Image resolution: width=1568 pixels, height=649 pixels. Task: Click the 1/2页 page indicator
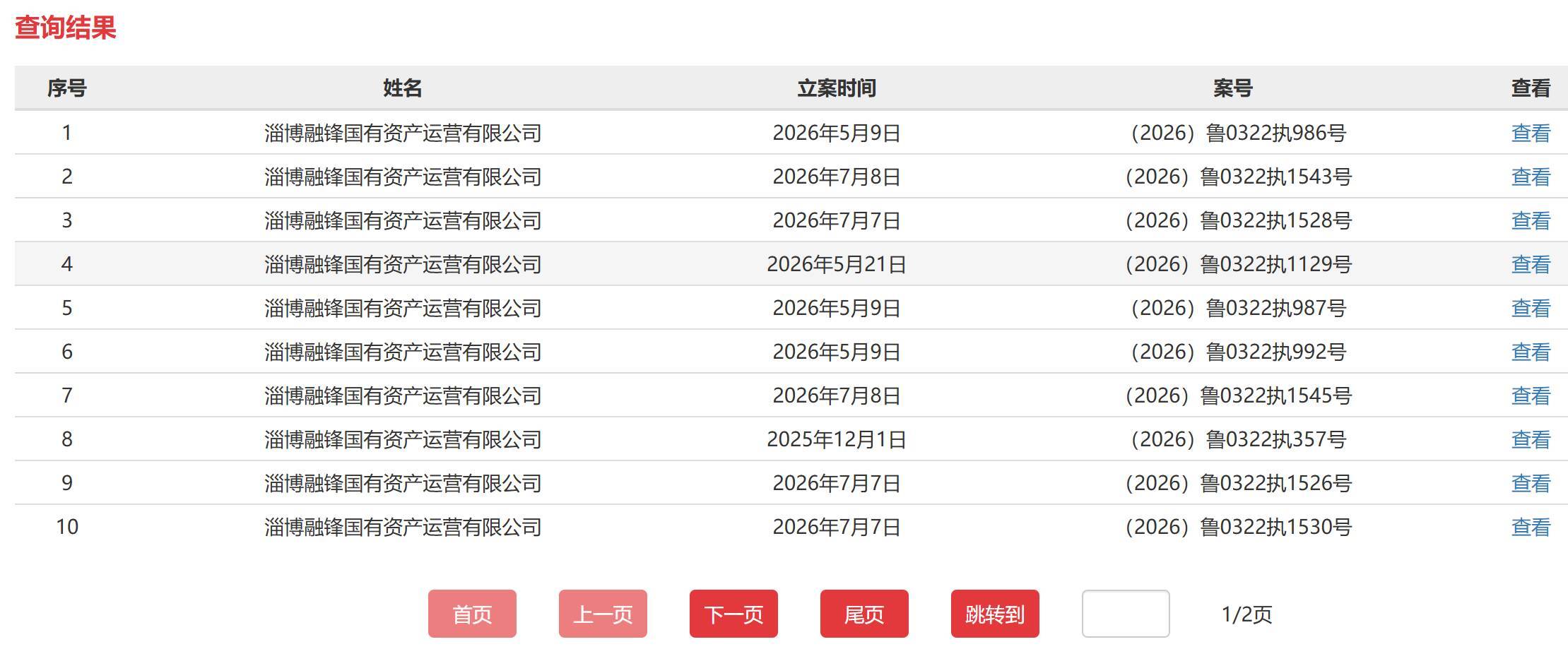click(x=1246, y=614)
